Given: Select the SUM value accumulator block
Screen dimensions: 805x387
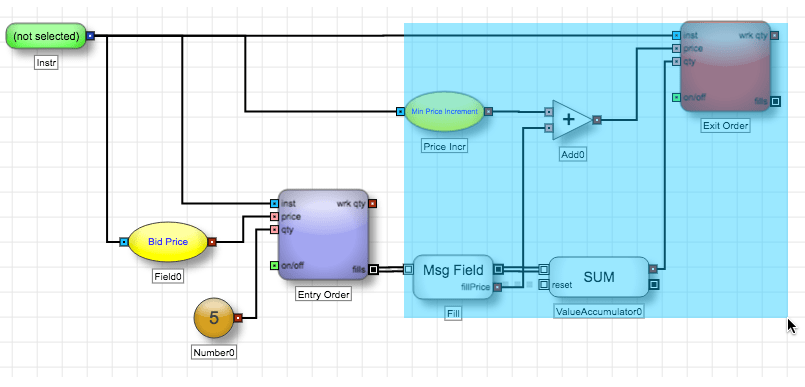Looking at the screenshot, I should click(x=599, y=277).
